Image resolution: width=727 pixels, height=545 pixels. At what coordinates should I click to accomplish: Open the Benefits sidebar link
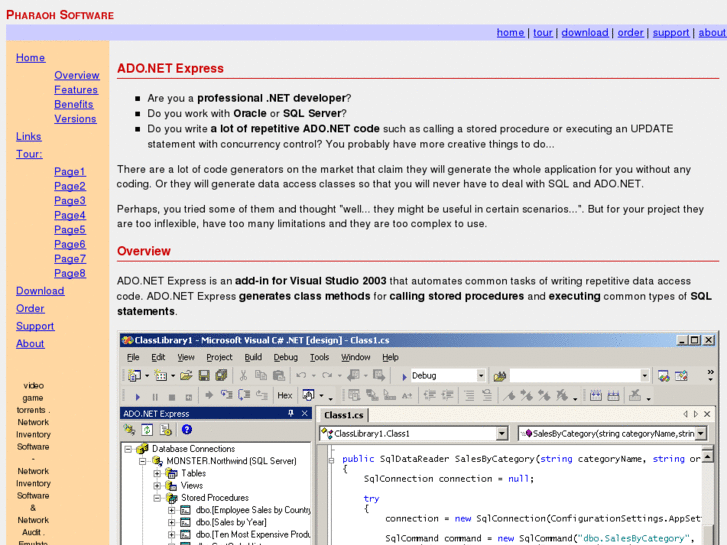click(74, 104)
